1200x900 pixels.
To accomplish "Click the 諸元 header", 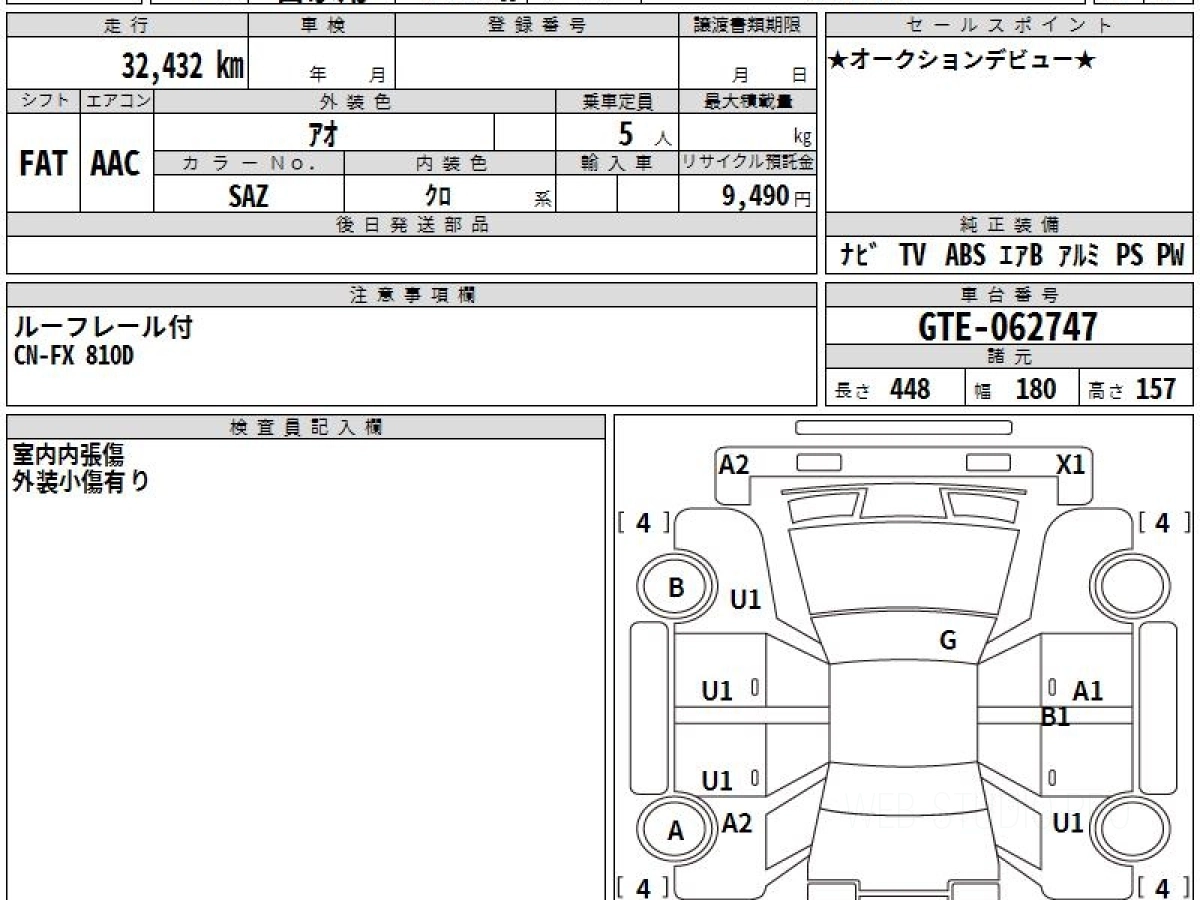I will coord(1010,358).
